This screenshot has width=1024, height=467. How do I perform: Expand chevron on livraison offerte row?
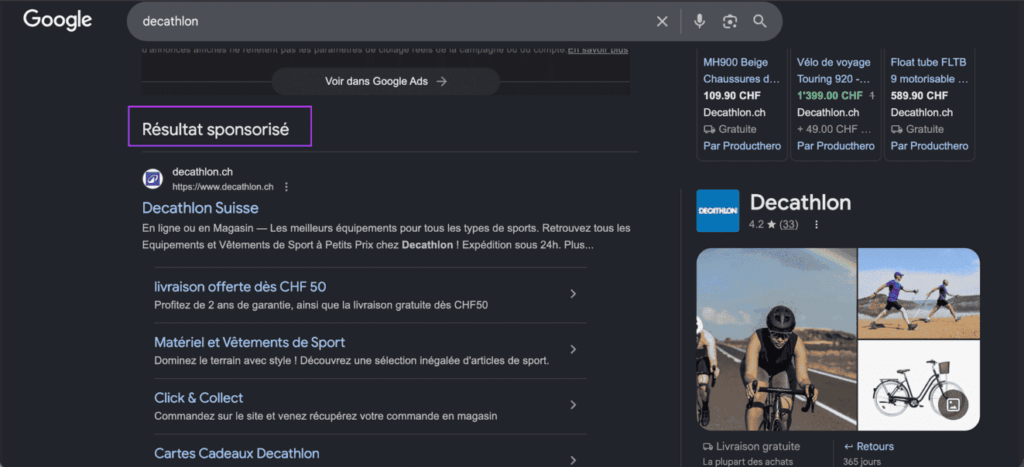pyautogui.click(x=573, y=294)
